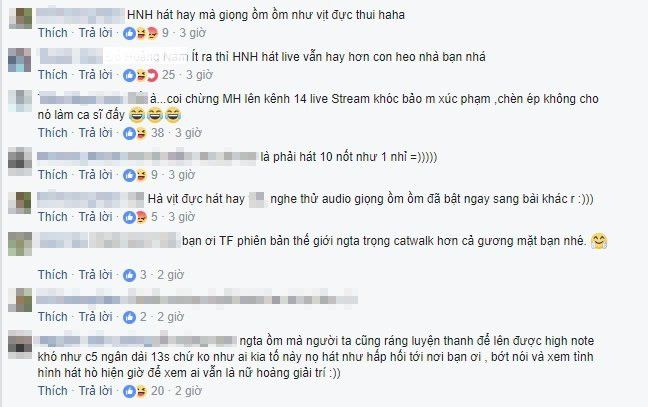The height and width of the screenshot is (407, 648).
Task: Open reactions icon on '10 nốt như 1' comment
Action: pos(135,175)
